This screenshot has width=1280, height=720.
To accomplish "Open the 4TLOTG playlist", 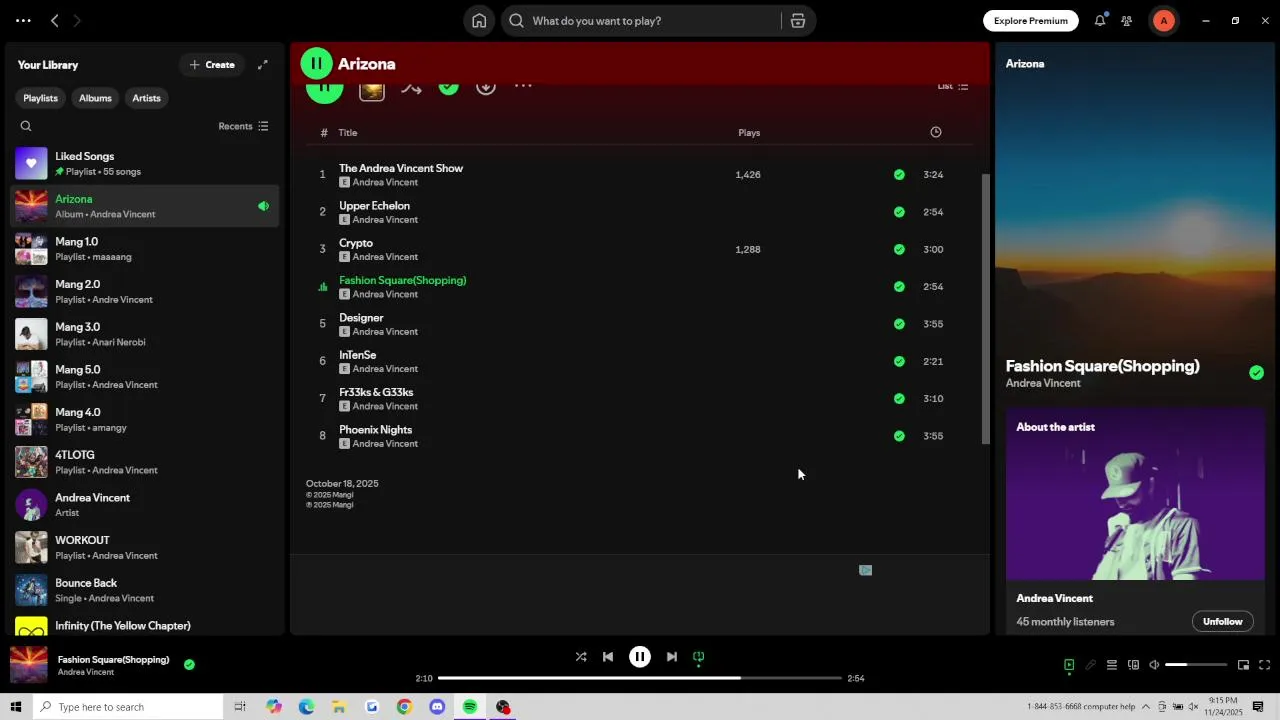I will click(146, 462).
